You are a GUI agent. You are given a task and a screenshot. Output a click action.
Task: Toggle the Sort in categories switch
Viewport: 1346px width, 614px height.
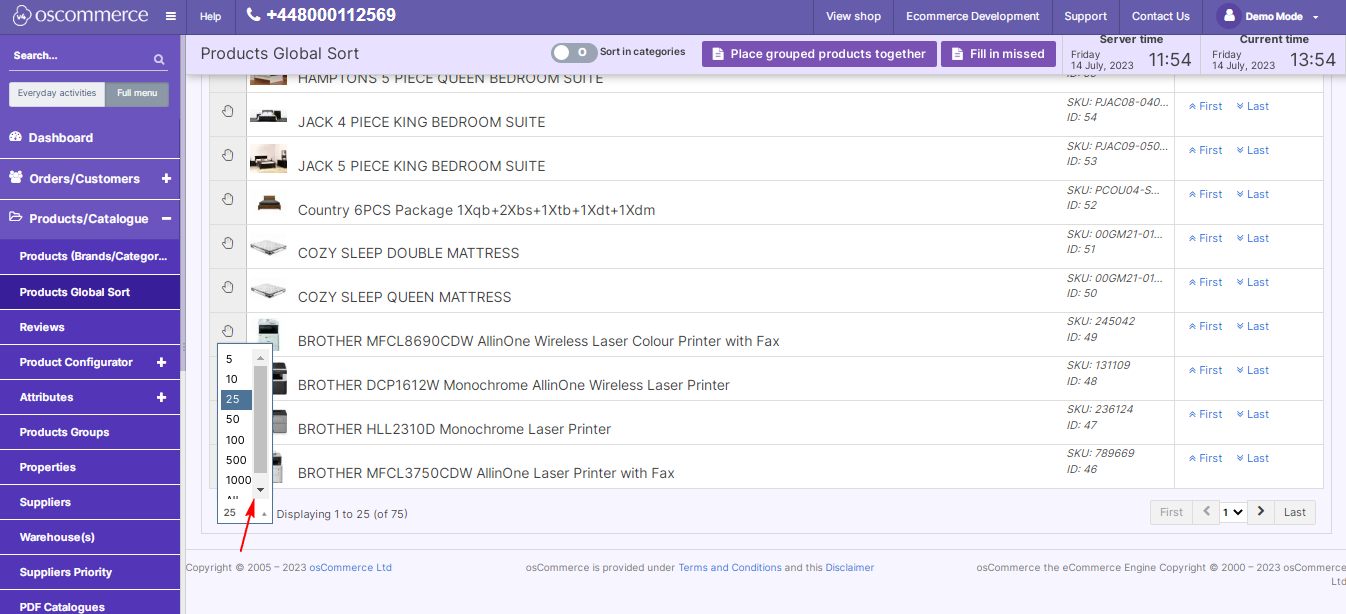click(x=574, y=52)
